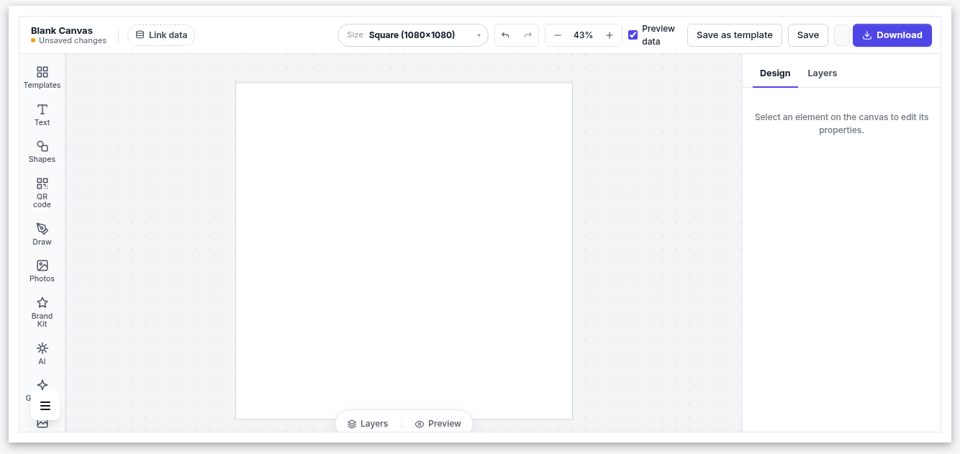This screenshot has height=454, width=960.
Task: Click the Blank Canvas title
Action: (x=62, y=31)
